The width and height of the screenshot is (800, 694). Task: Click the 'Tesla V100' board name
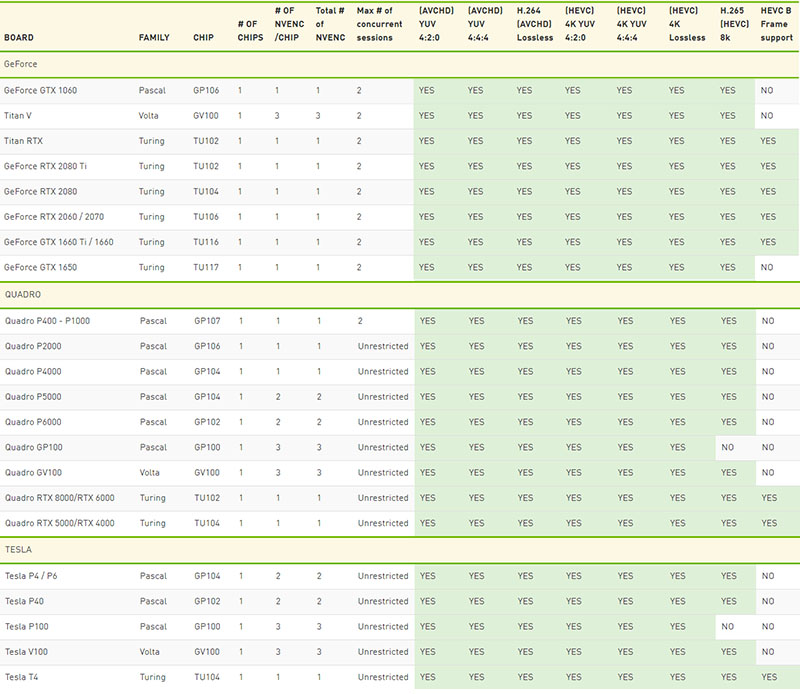point(27,652)
